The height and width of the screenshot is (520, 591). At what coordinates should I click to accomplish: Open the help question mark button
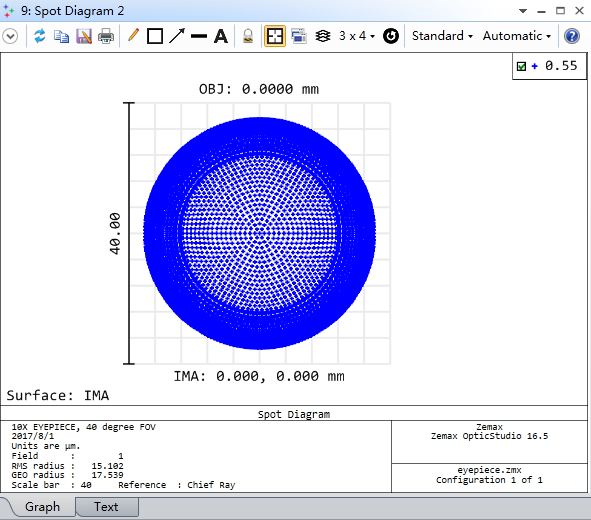[x=572, y=36]
